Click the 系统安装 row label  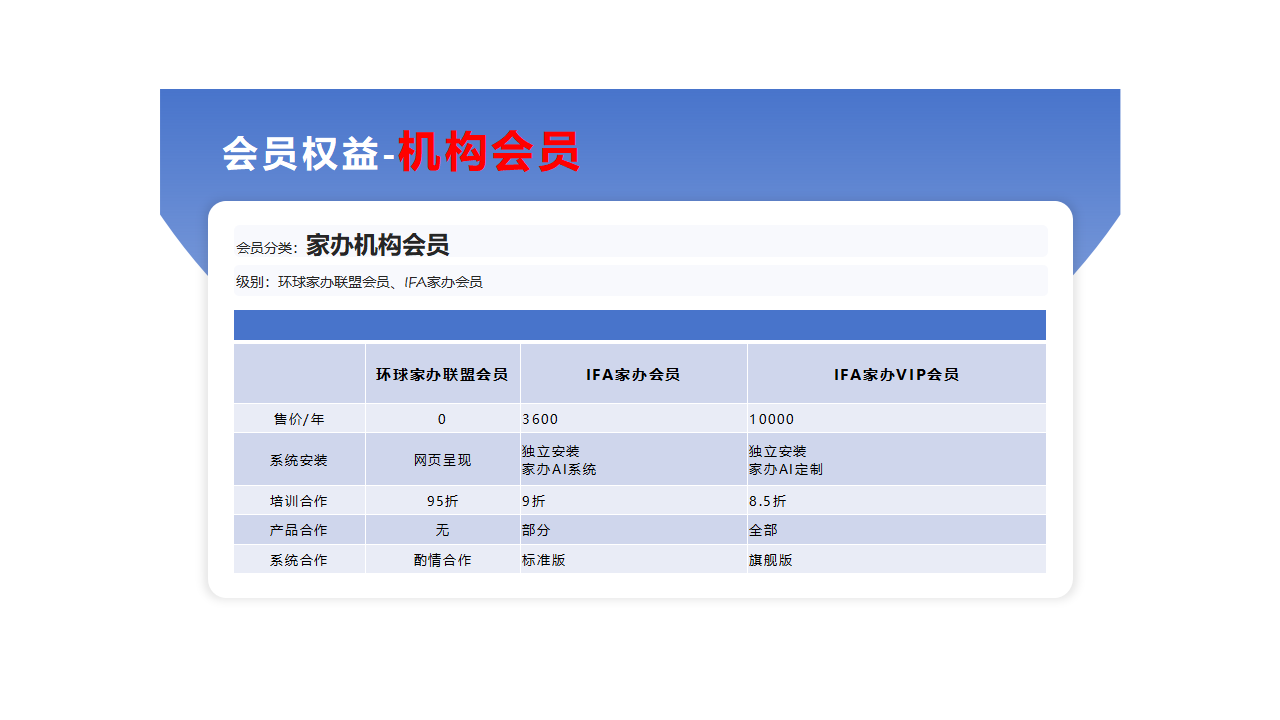(x=299, y=460)
